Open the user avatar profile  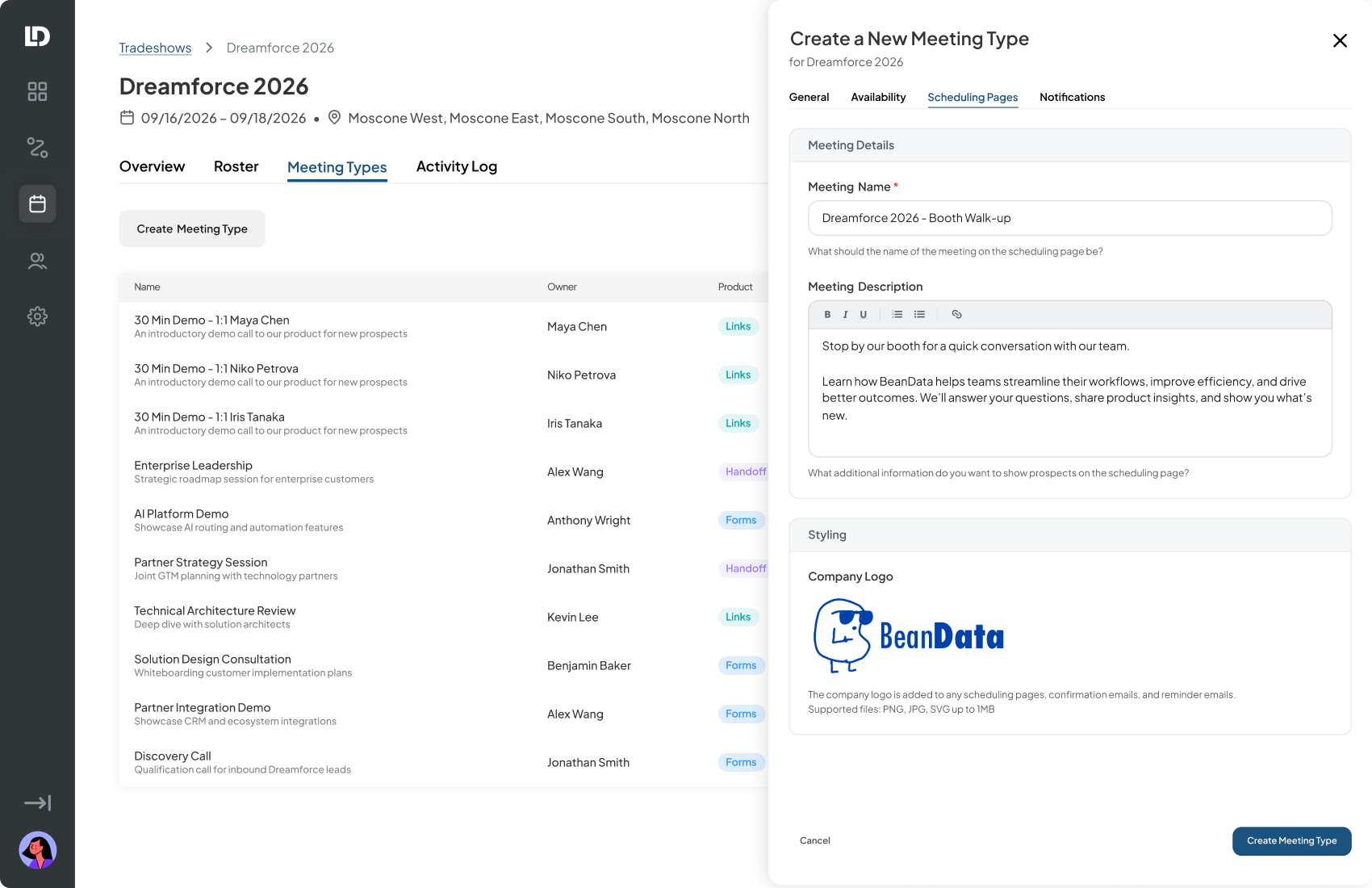point(37,850)
